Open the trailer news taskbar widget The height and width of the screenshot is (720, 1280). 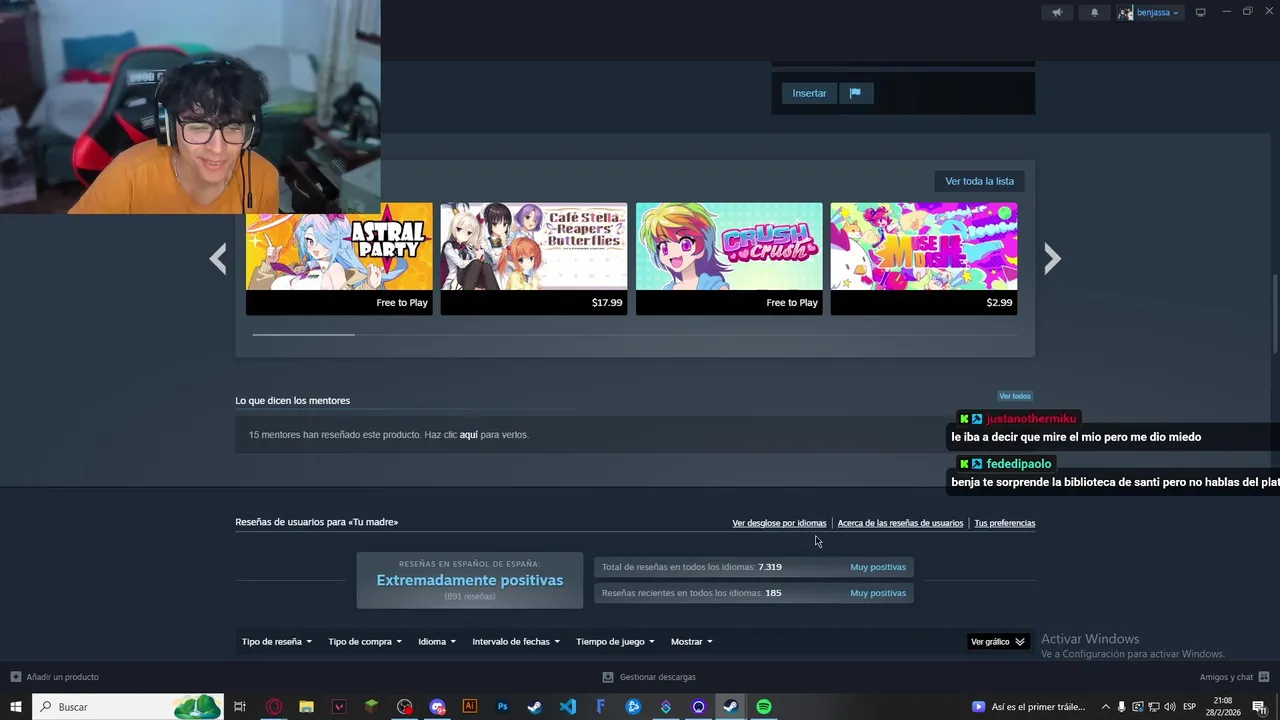coord(1029,707)
